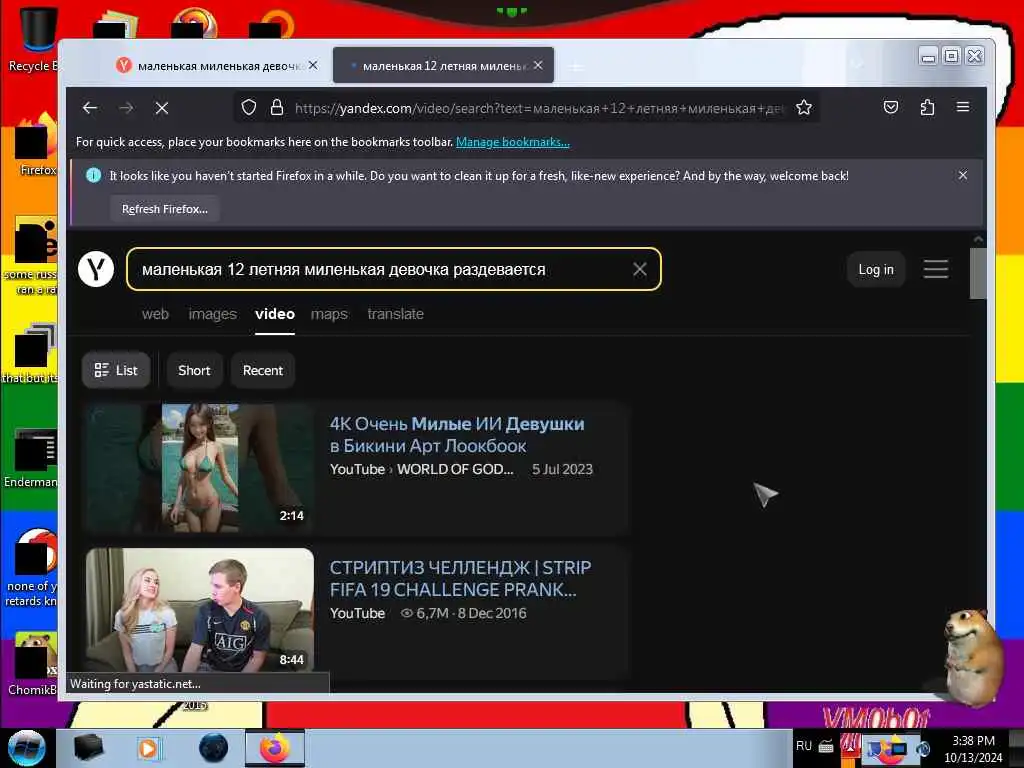Open Firefox application hamburger menu

[963, 107]
